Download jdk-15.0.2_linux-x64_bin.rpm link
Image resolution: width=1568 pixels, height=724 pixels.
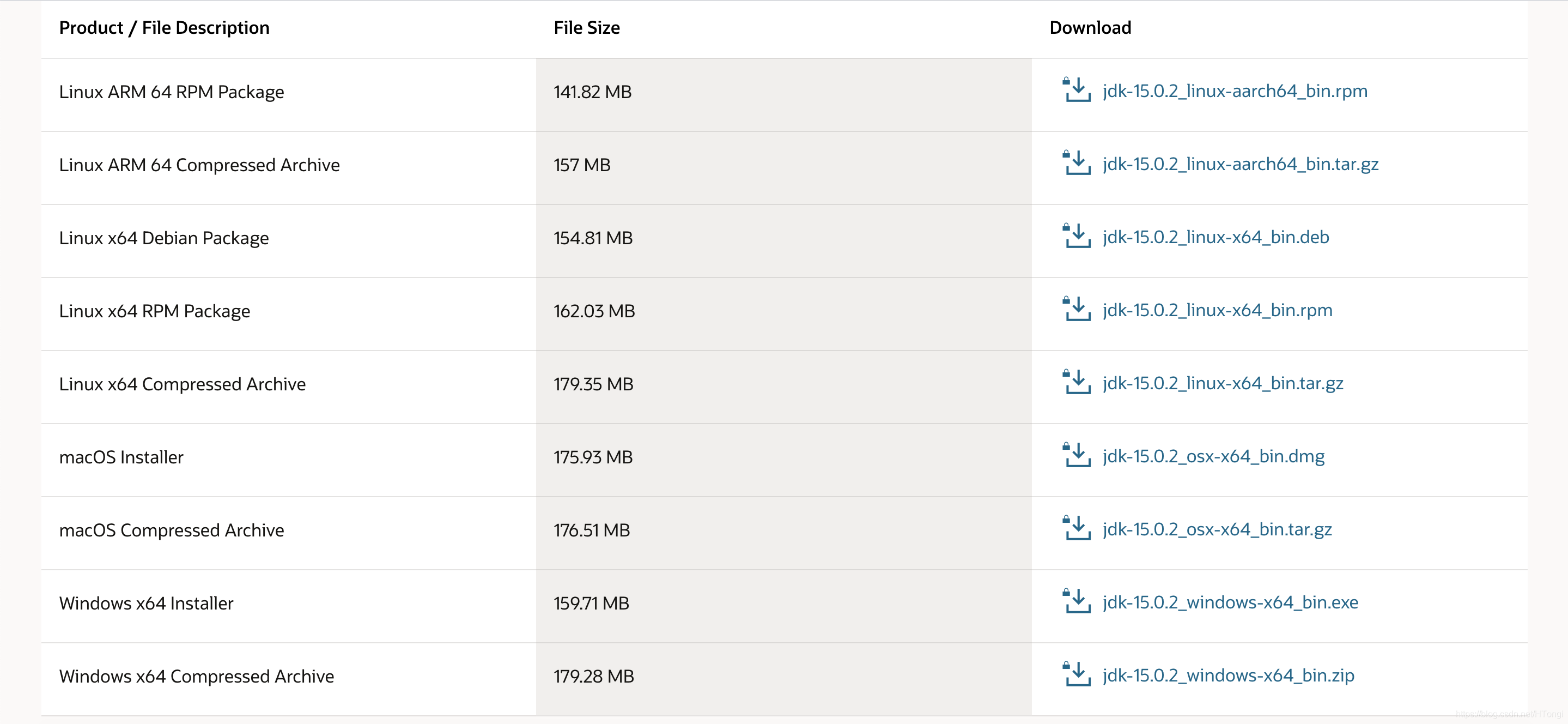(1217, 311)
